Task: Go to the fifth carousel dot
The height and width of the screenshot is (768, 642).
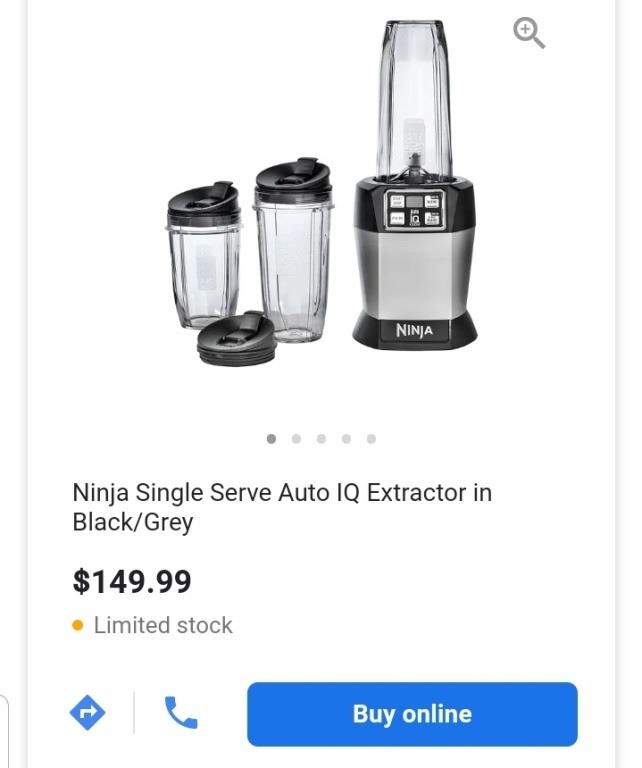Action: click(371, 438)
